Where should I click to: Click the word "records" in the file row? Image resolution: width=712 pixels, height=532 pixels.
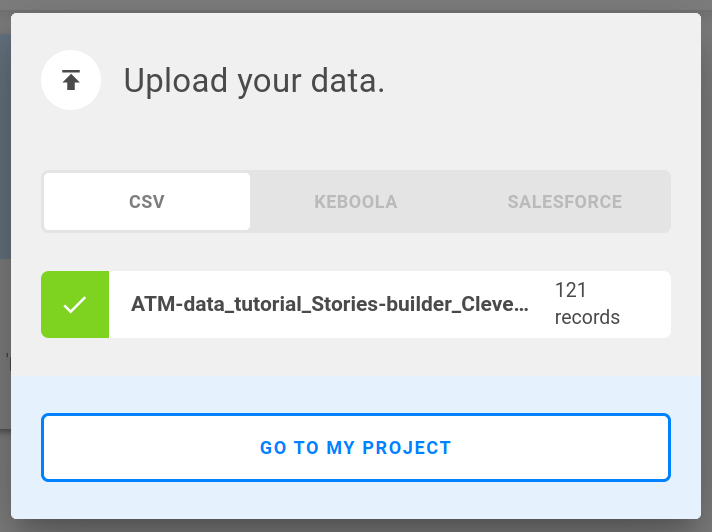click(x=587, y=318)
